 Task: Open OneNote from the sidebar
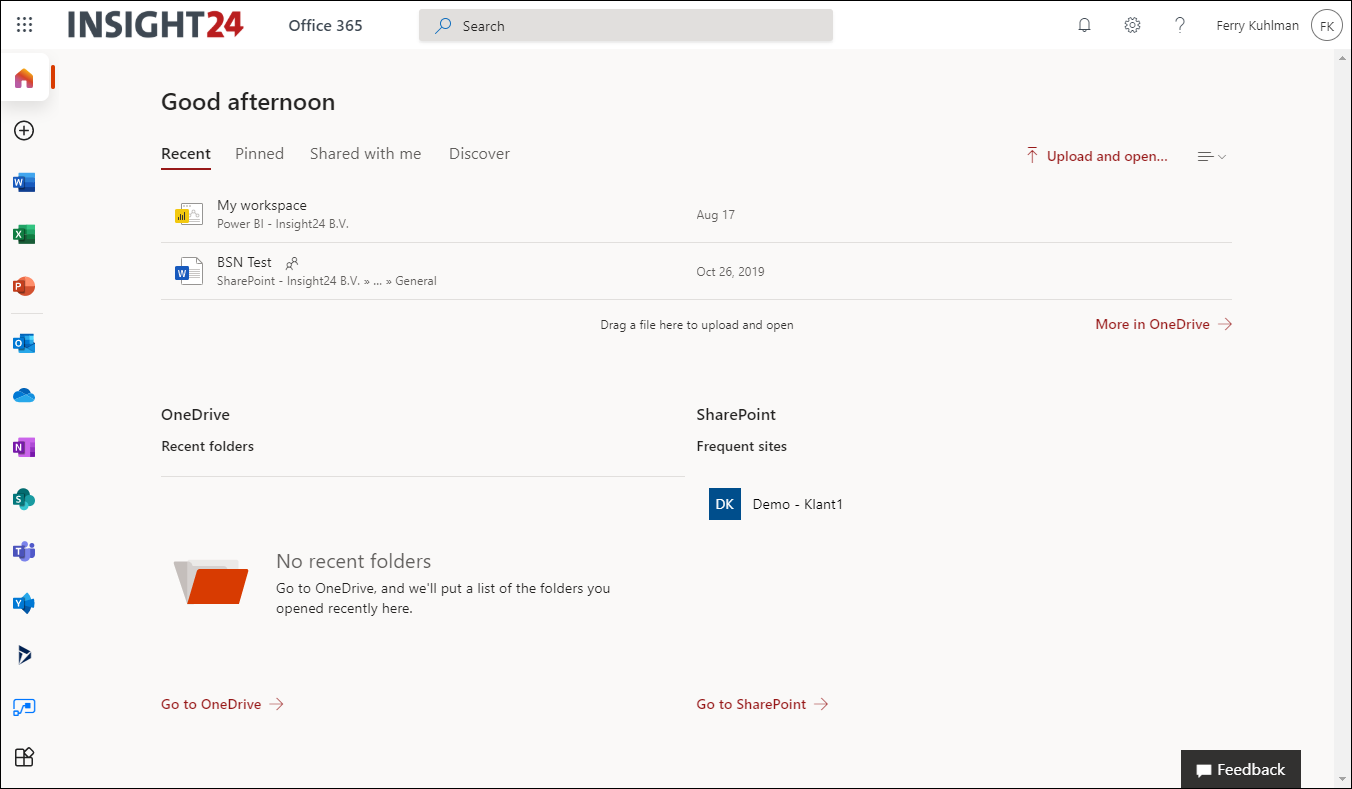tap(25, 447)
